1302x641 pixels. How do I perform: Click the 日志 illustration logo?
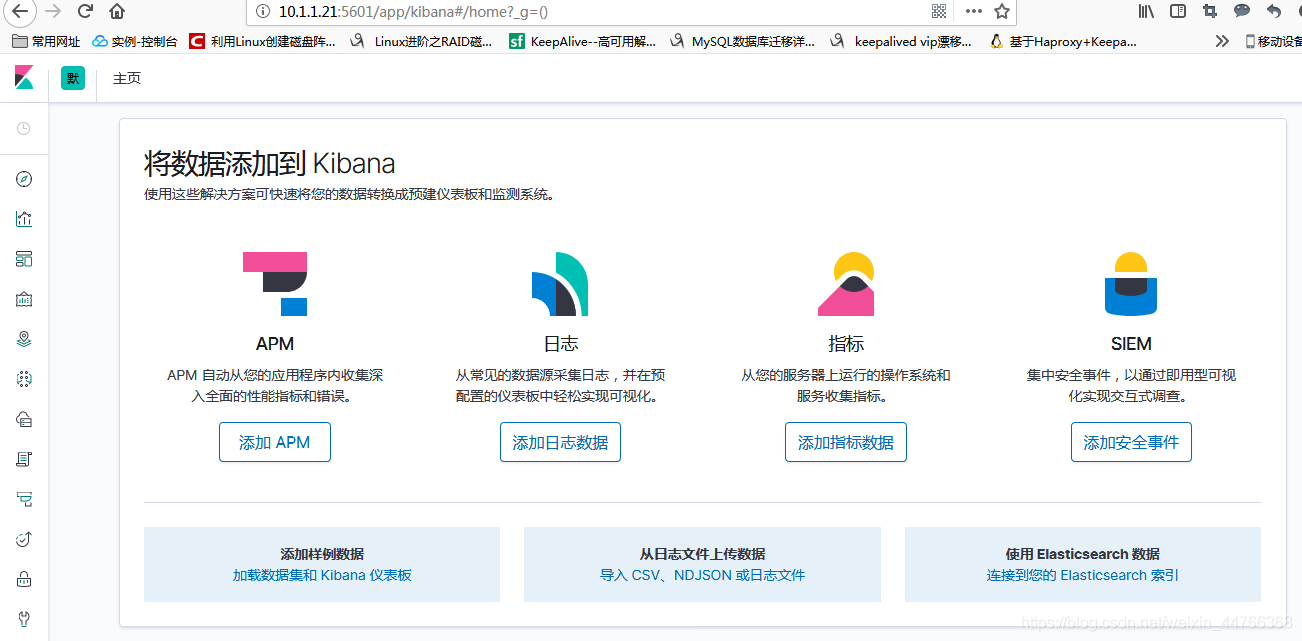(x=560, y=284)
